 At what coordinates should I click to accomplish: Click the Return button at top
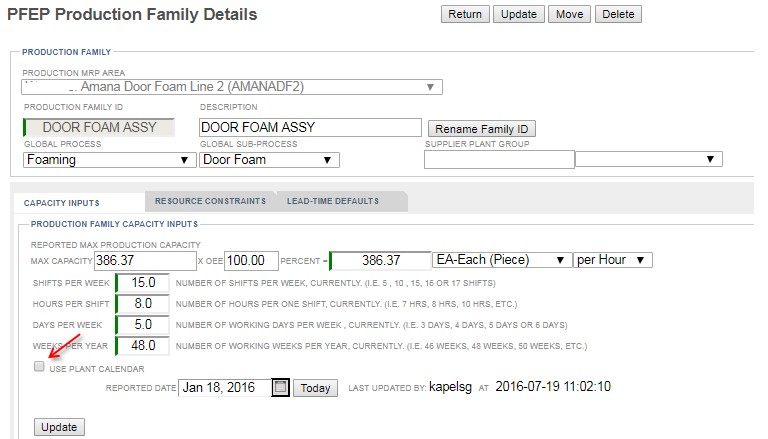tap(465, 14)
